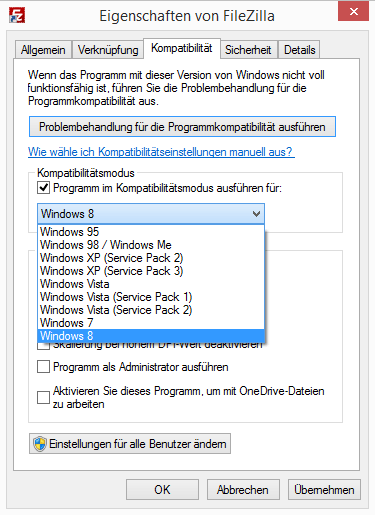
Task: Switch to the Allgemein tab
Action: (43, 50)
